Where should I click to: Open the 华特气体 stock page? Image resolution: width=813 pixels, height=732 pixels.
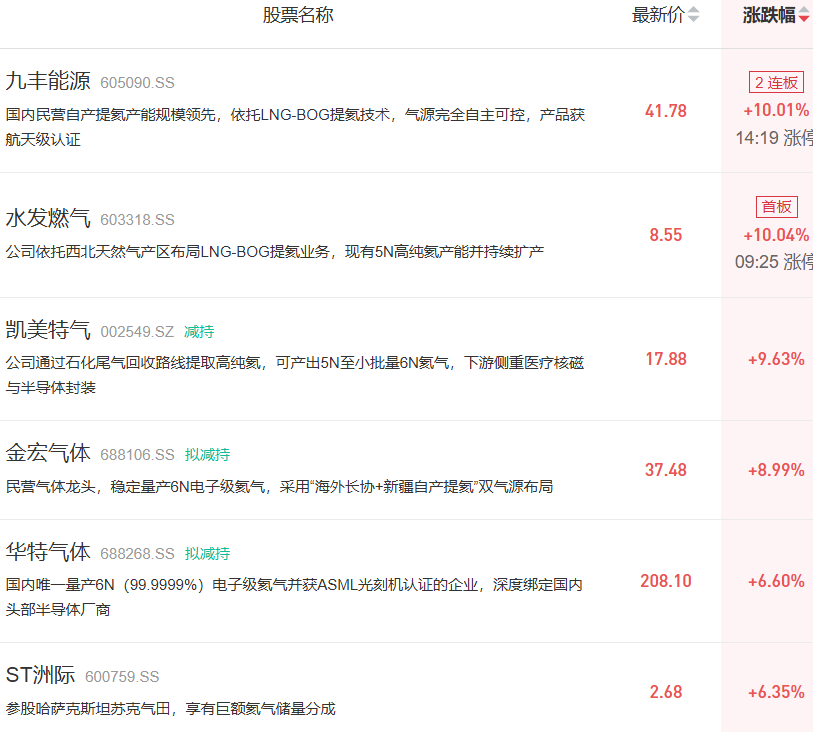click(x=48, y=552)
